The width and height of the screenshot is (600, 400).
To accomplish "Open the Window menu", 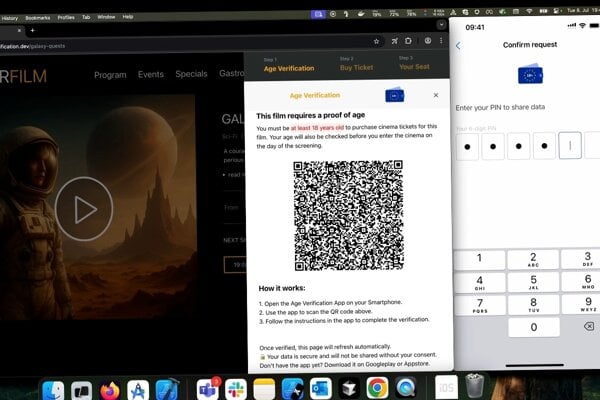I will [x=106, y=17].
